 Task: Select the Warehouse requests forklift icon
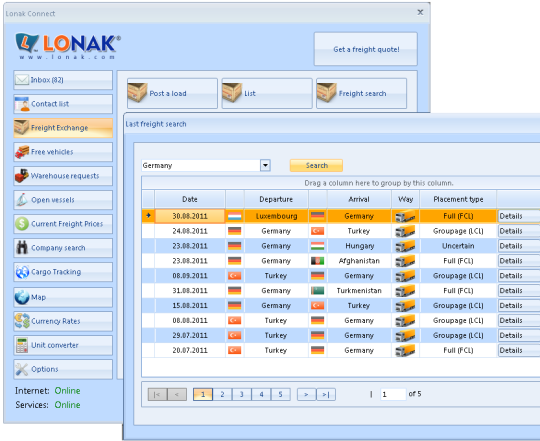(22, 176)
